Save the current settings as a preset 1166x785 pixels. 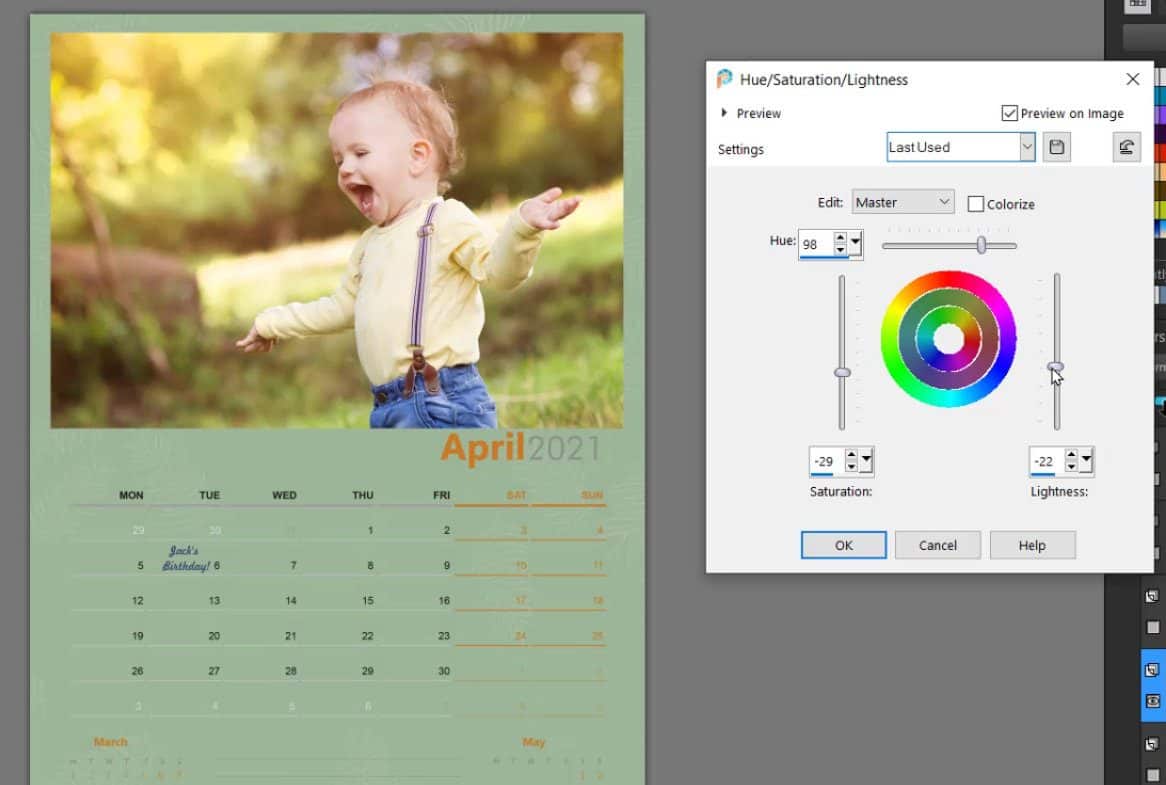pyautogui.click(x=1056, y=147)
